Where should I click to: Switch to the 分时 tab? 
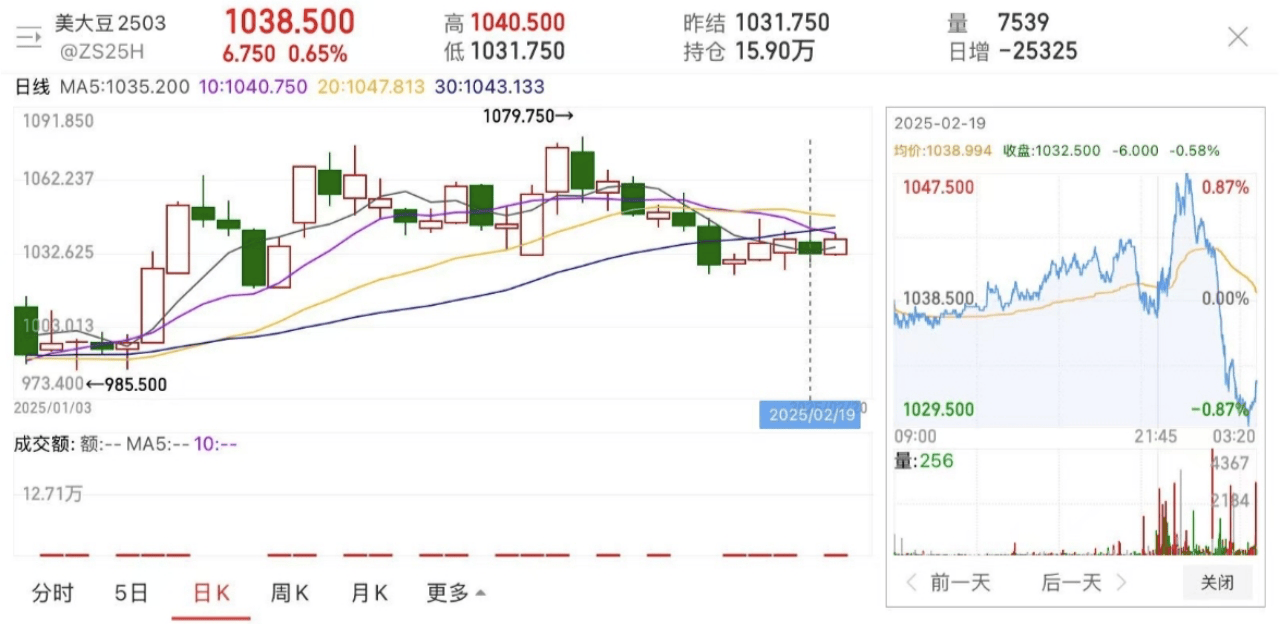tap(53, 593)
